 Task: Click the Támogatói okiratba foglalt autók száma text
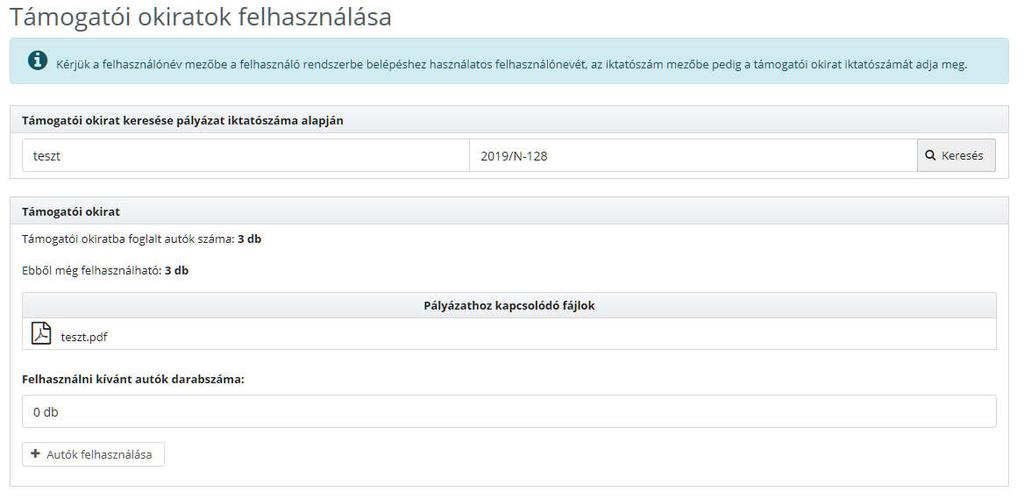coord(142,239)
